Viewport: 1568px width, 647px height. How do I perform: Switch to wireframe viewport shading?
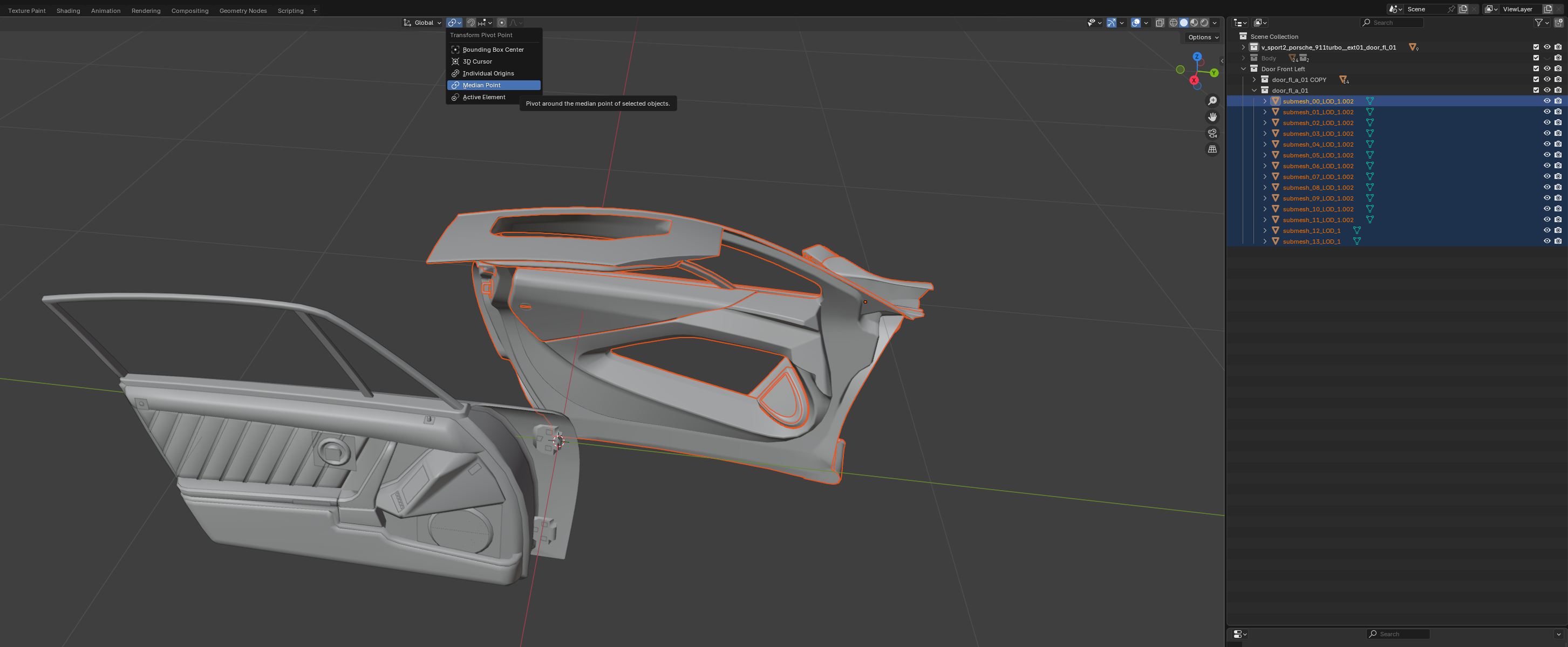coord(1173,23)
